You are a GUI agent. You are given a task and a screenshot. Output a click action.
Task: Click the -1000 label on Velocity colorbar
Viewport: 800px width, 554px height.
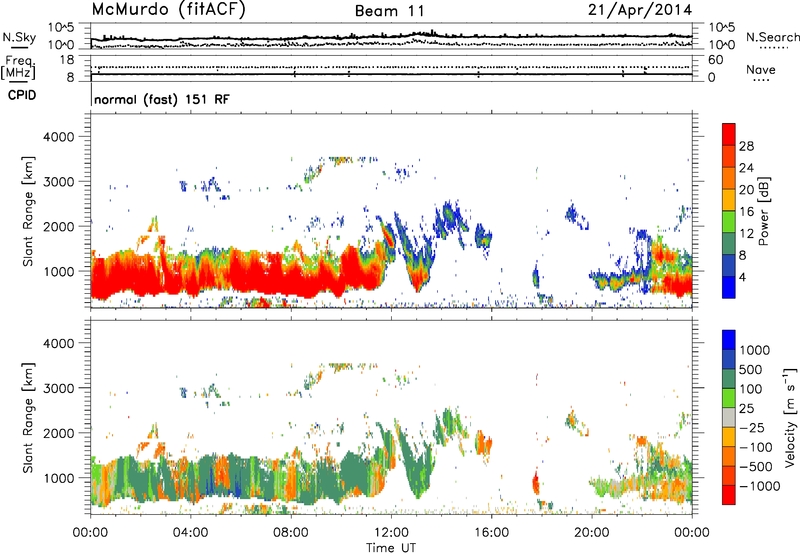click(759, 486)
